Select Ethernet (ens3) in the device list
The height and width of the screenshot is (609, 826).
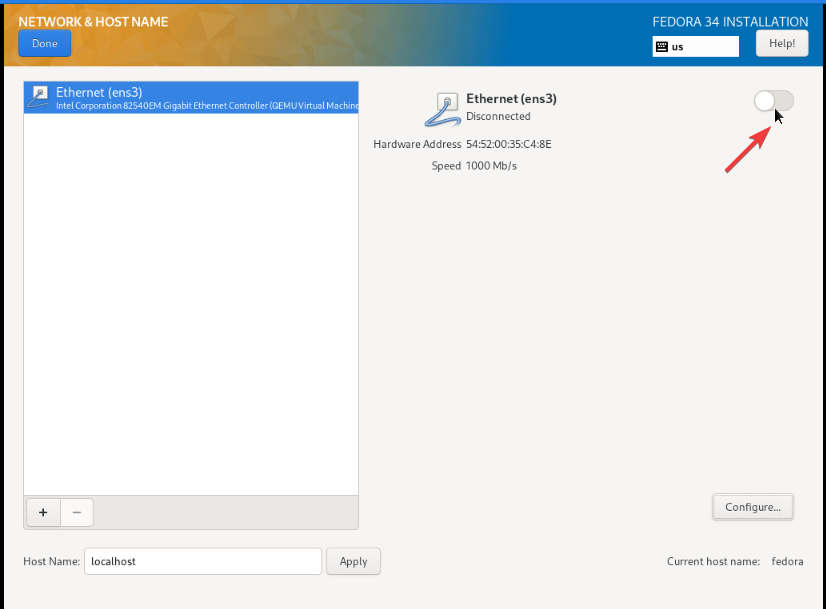pyautogui.click(x=191, y=97)
